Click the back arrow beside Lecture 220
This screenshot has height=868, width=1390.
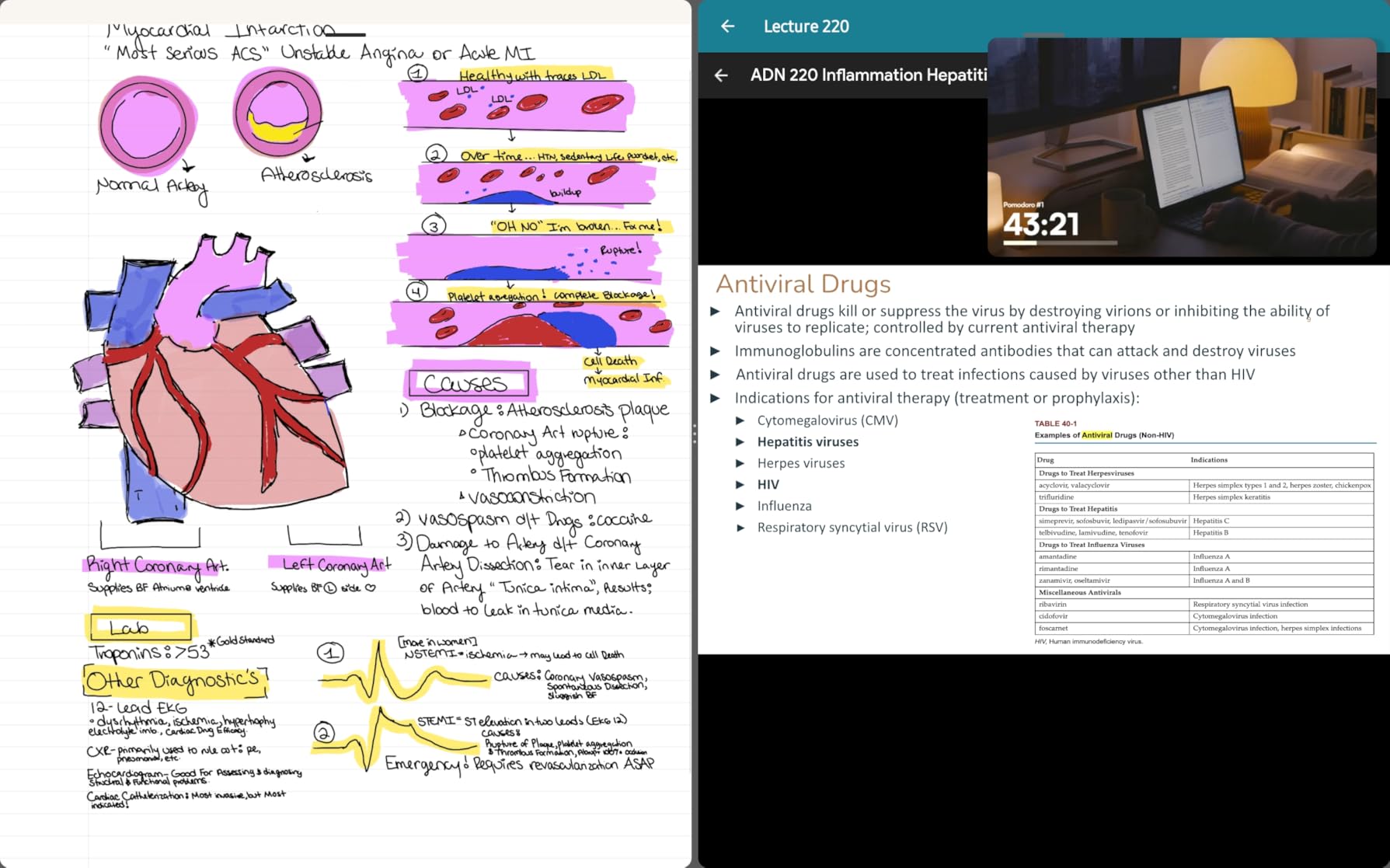pyautogui.click(x=727, y=26)
